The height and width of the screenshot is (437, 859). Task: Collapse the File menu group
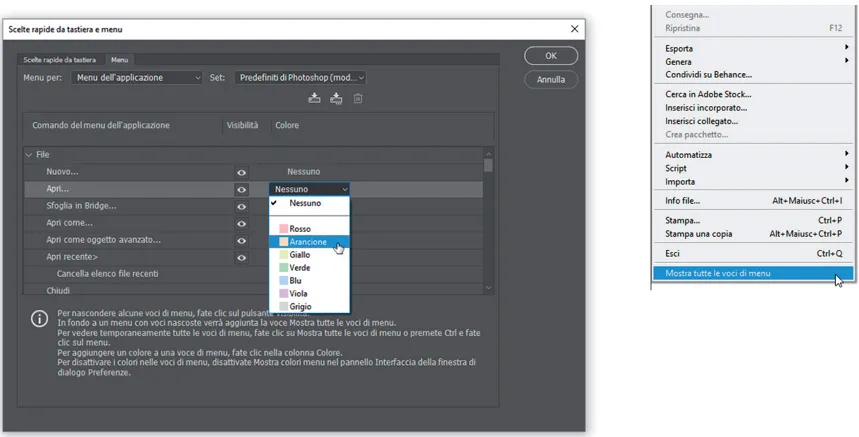coord(28,155)
